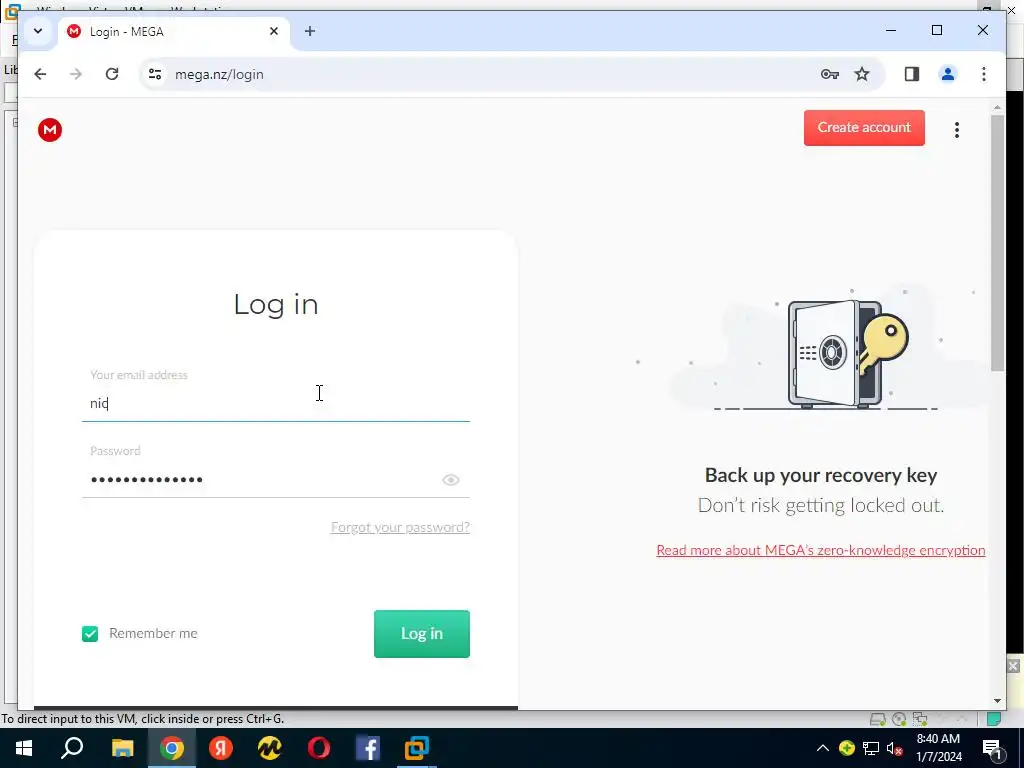1024x768 pixels.
Task: Go back to the previous page
Action: pyautogui.click(x=40, y=74)
